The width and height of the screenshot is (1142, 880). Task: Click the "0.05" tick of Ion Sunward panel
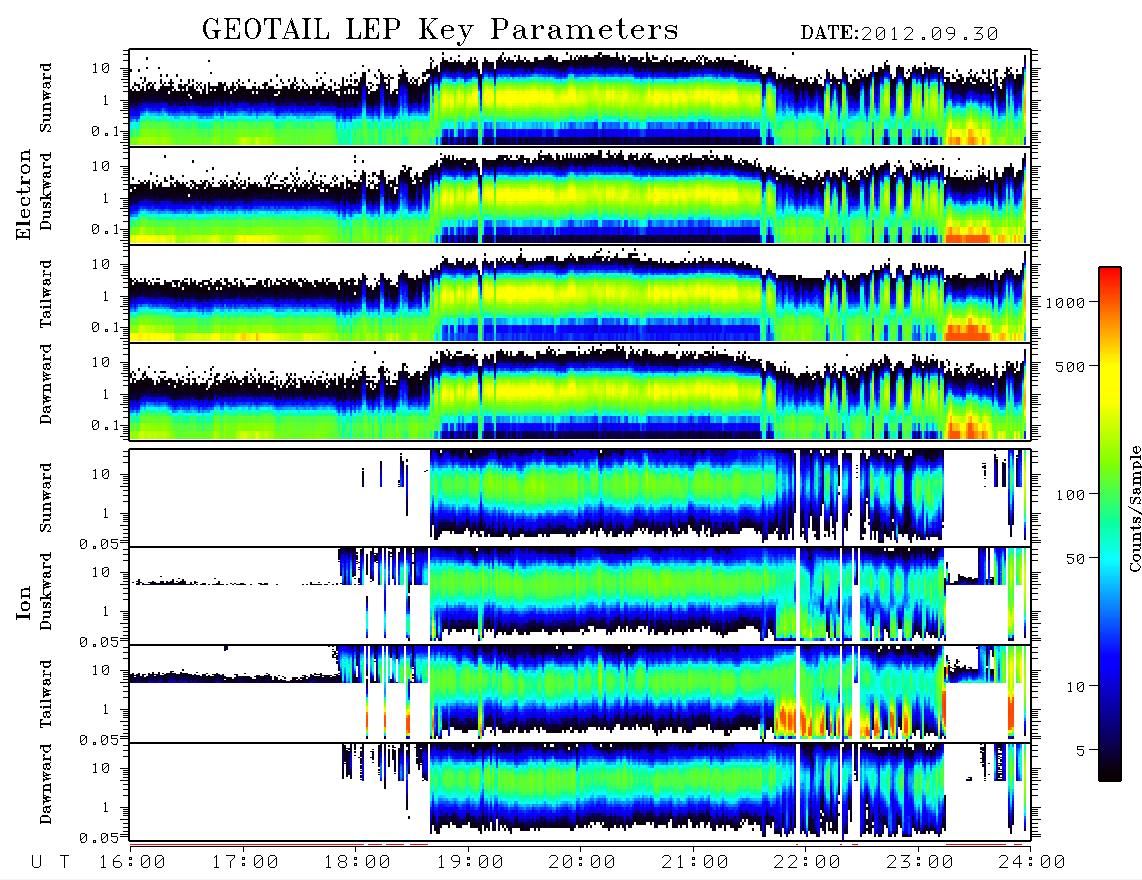pos(98,543)
